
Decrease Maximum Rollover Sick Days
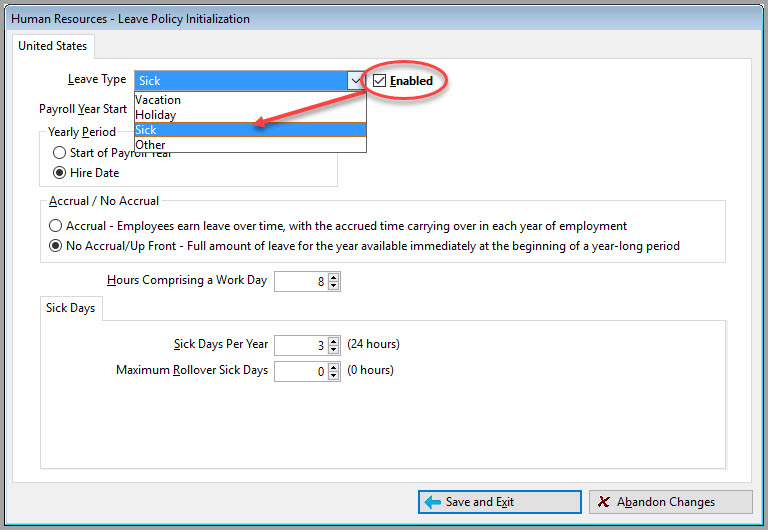(x=334, y=376)
